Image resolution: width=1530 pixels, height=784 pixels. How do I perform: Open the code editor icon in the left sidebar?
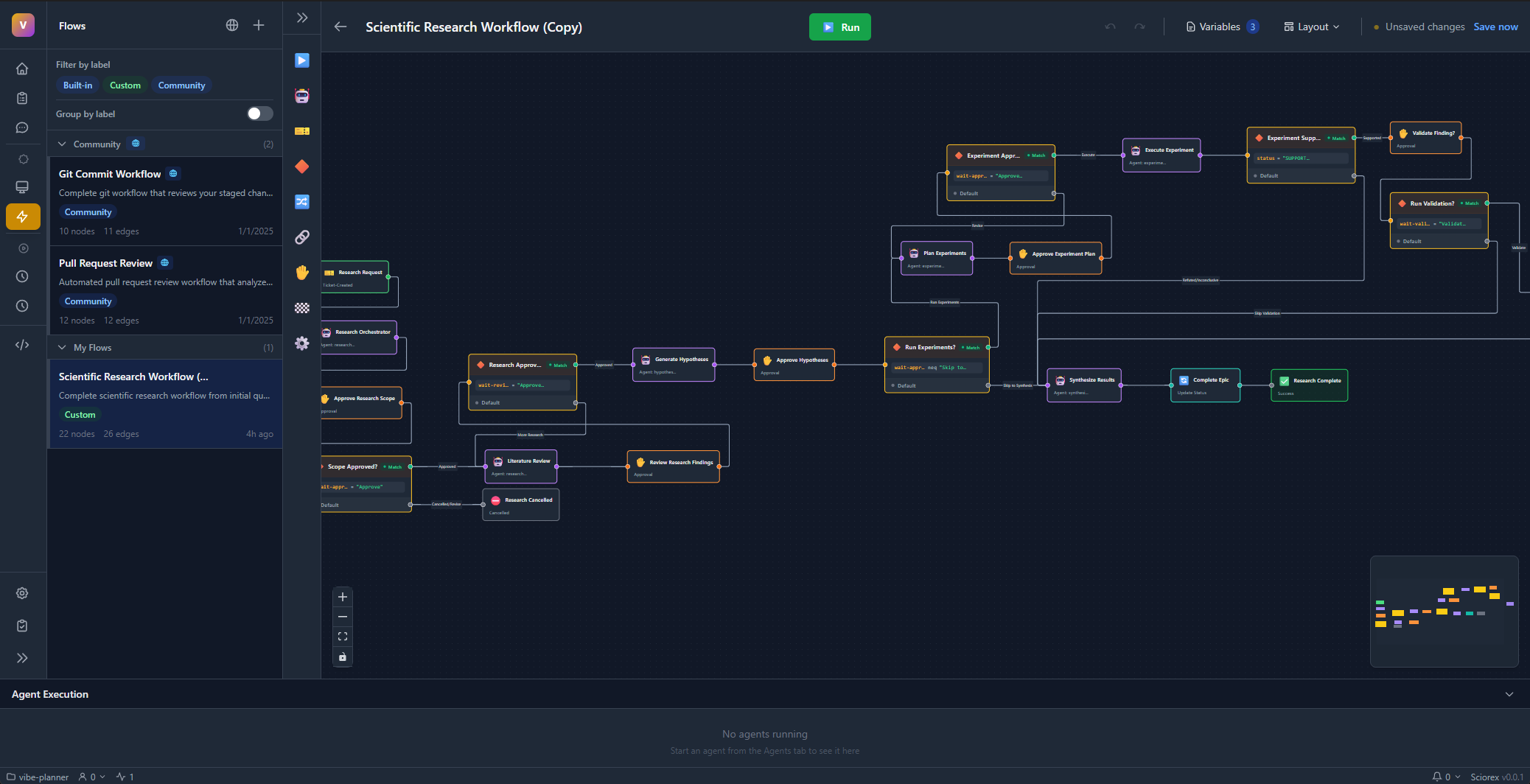(x=22, y=344)
